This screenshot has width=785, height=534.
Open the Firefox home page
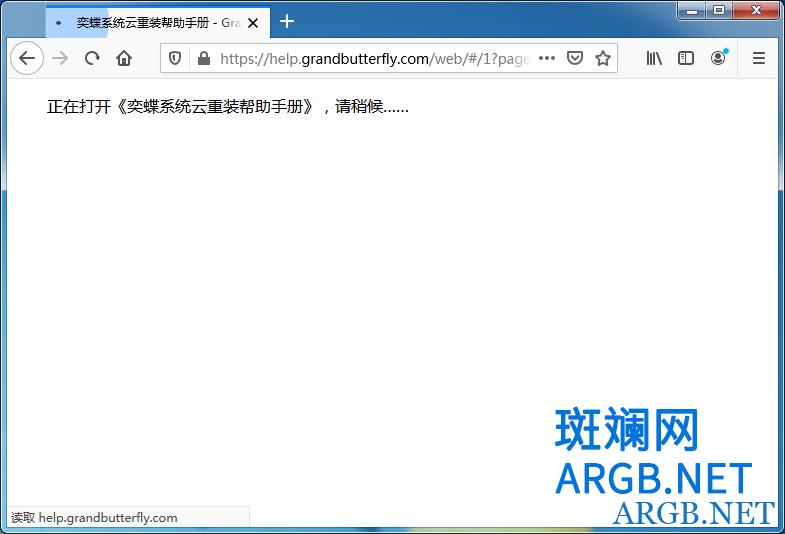(x=124, y=59)
